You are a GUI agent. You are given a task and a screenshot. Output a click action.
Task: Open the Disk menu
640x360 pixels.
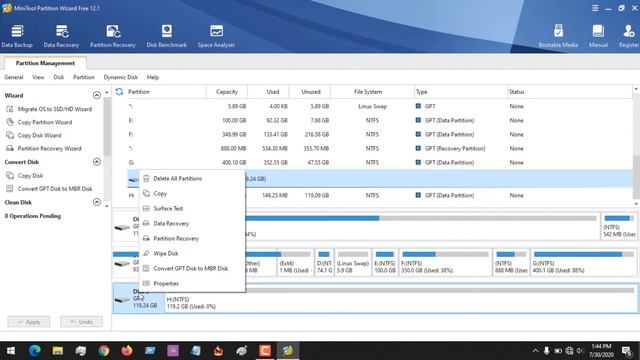(x=59, y=77)
